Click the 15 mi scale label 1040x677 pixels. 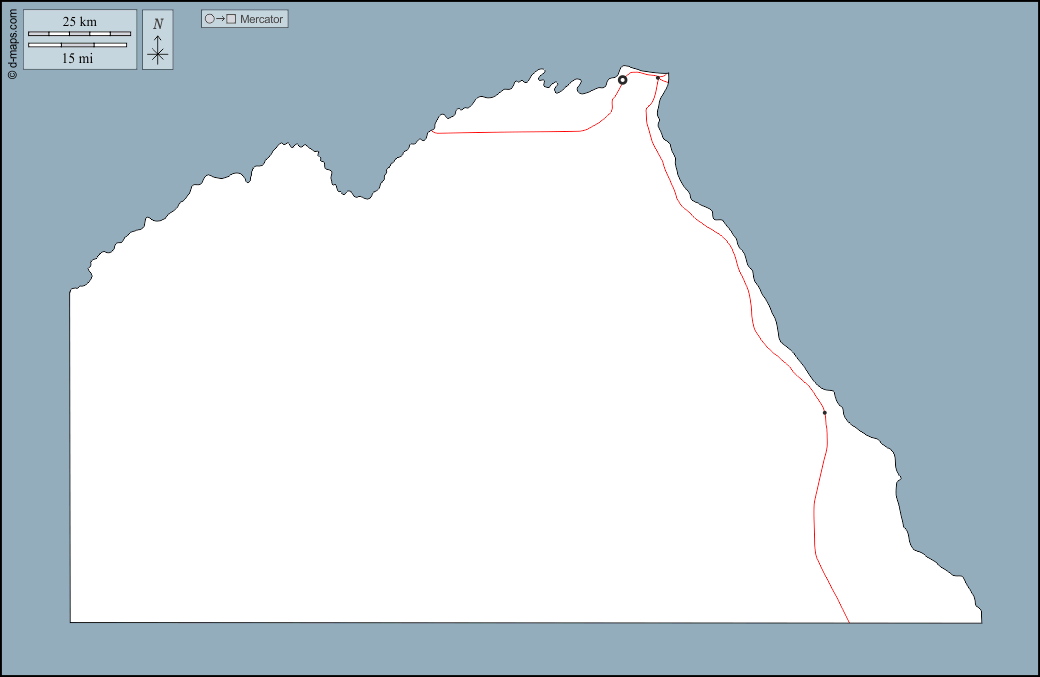(78, 58)
